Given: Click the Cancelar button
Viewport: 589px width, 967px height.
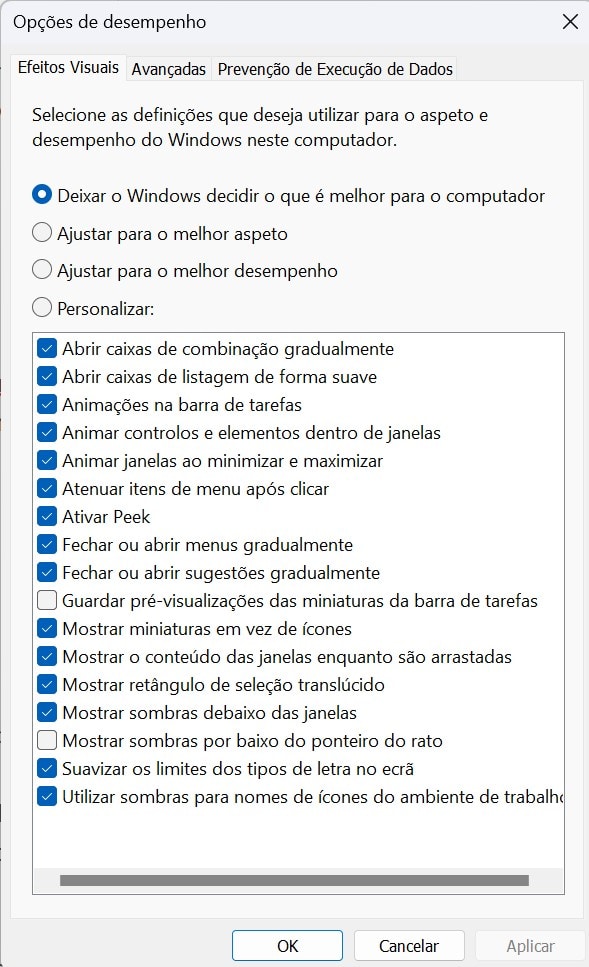Looking at the screenshot, I should (x=408, y=945).
